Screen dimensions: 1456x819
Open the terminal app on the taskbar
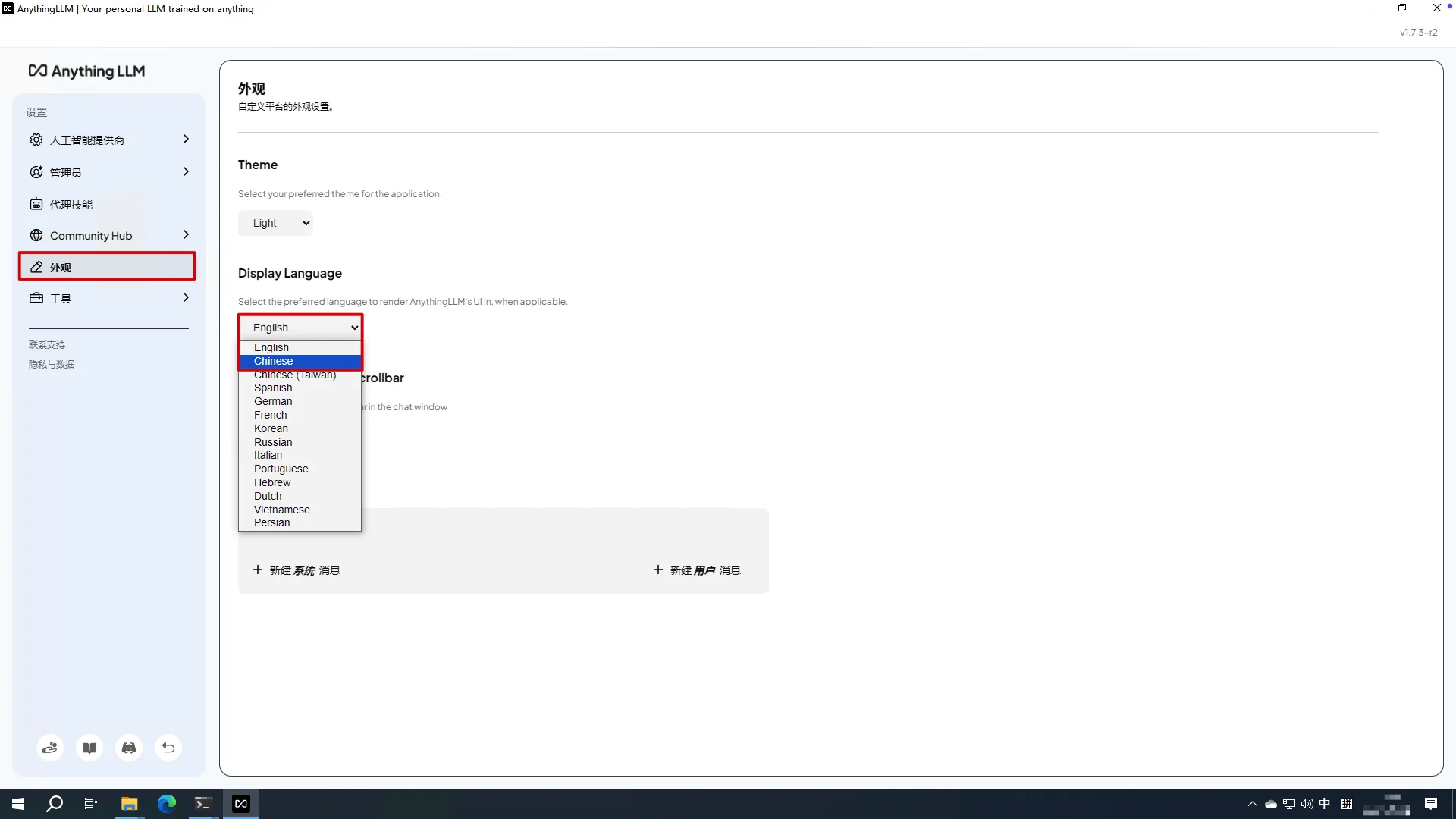click(202, 804)
